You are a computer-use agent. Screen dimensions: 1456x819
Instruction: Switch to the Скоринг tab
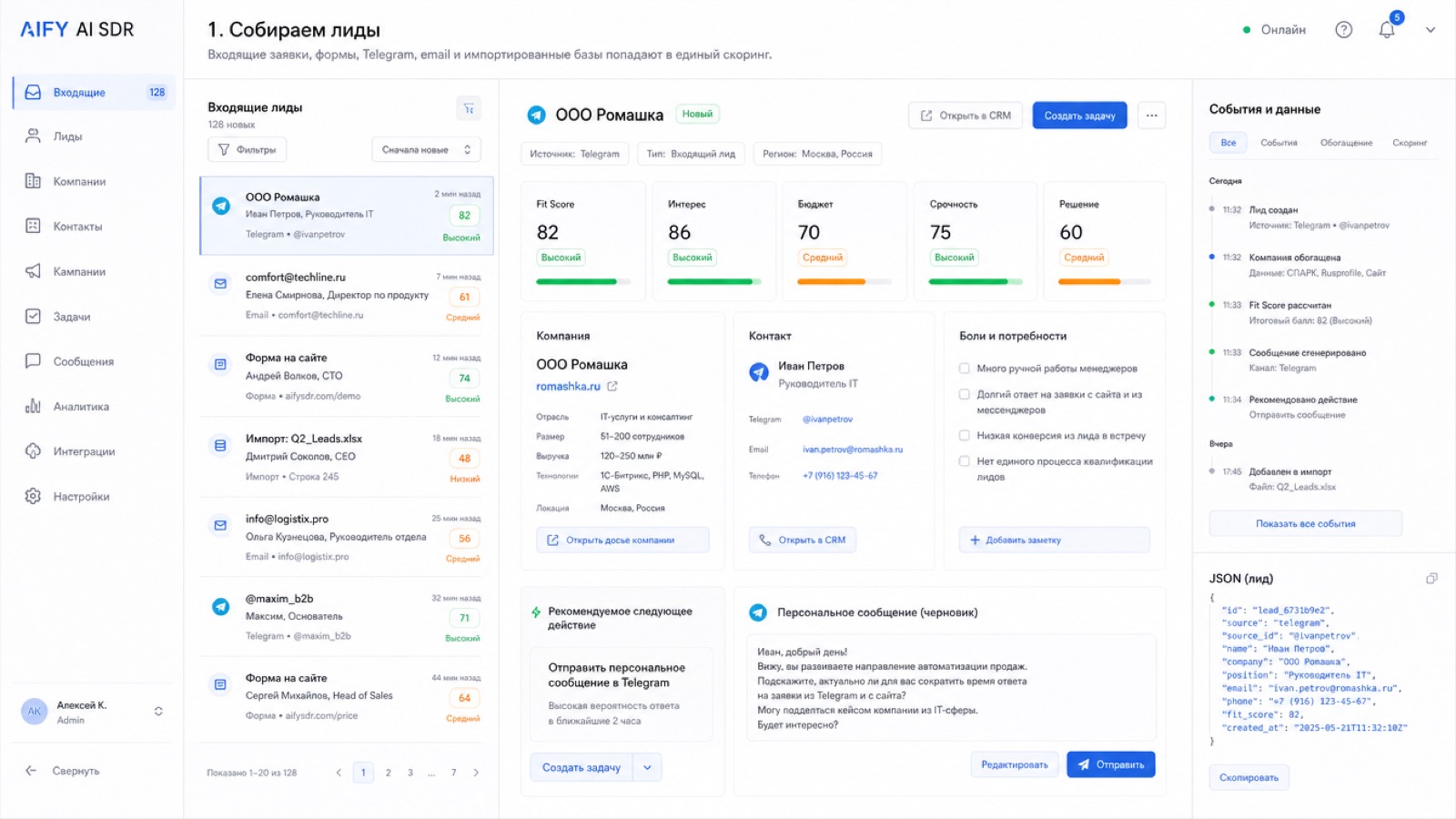(x=1410, y=143)
